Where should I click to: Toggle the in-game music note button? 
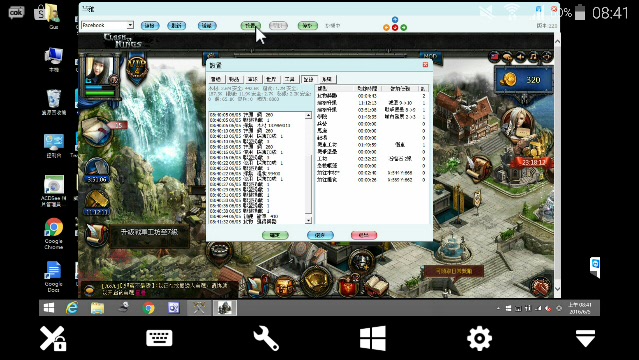[533, 57]
